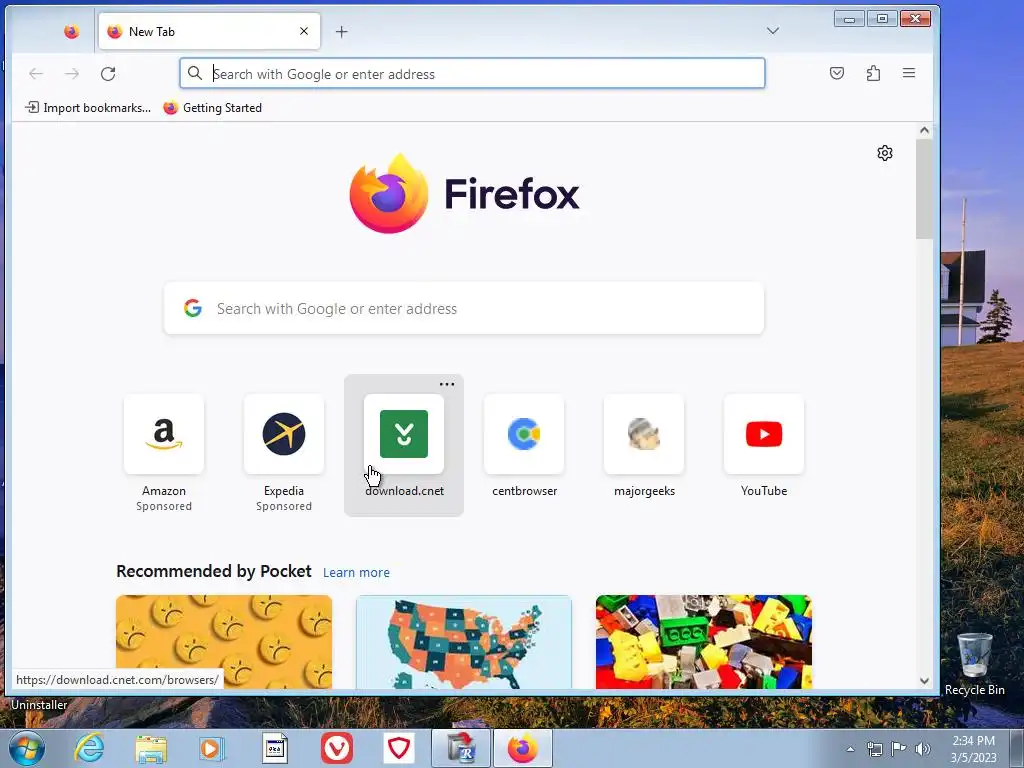Open the three-dot menu on download.cnet tile
Image resolution: width=1024 pixels, height=768 pixels.
(x=447, y=384)
